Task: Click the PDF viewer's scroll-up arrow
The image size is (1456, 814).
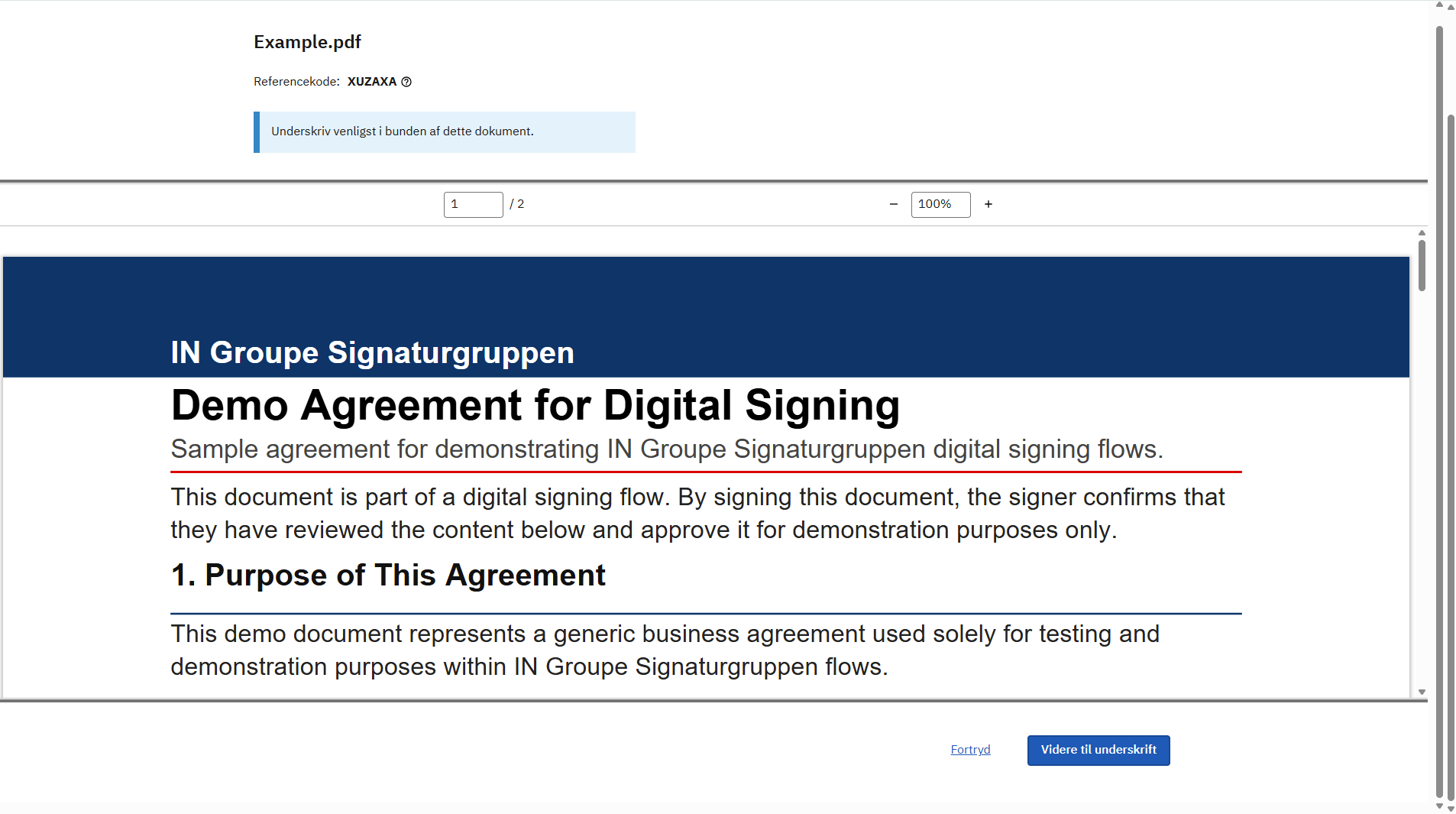Action: pos(1422,233)
